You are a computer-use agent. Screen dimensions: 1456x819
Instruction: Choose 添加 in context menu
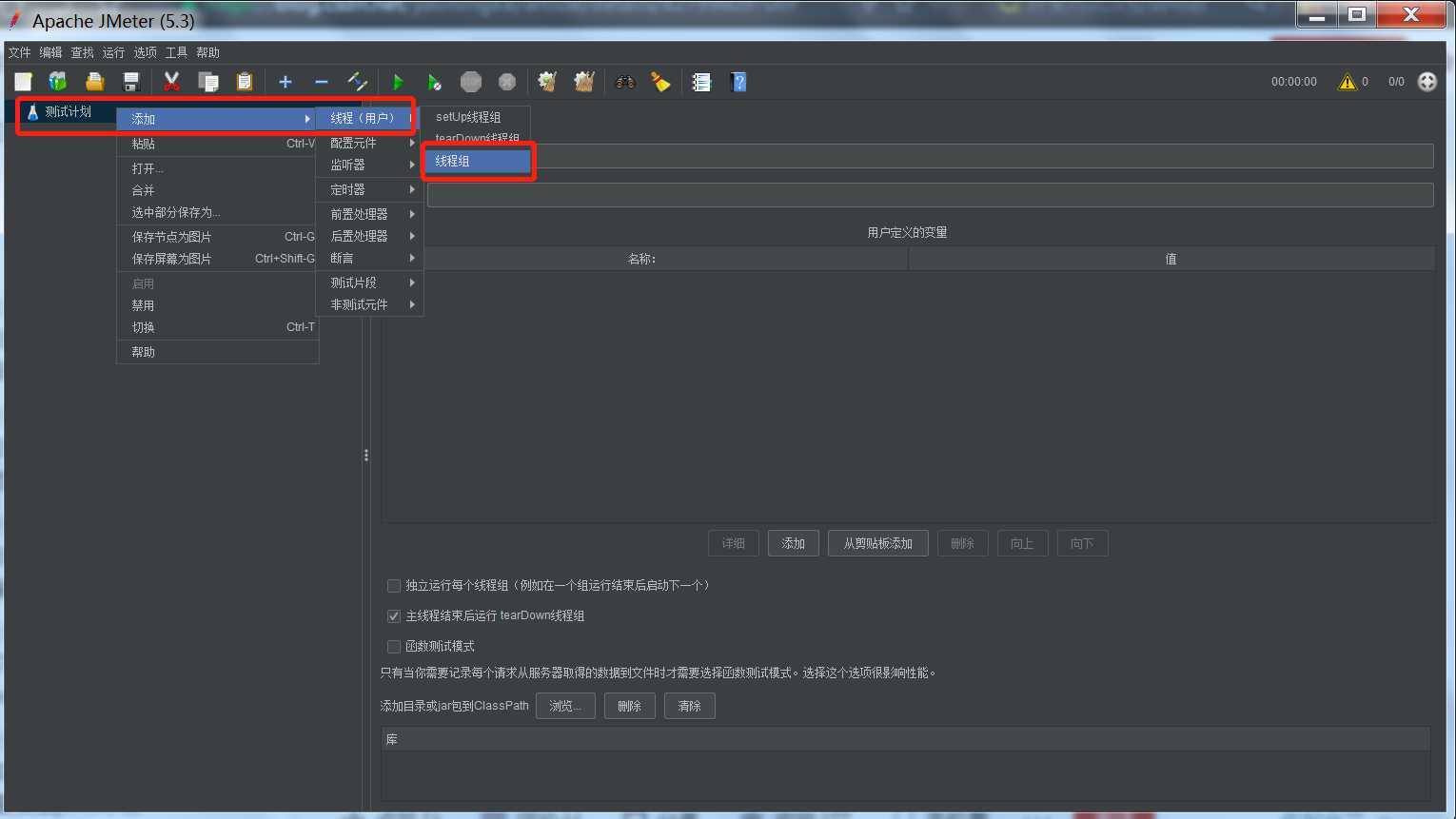click(218, 119)
